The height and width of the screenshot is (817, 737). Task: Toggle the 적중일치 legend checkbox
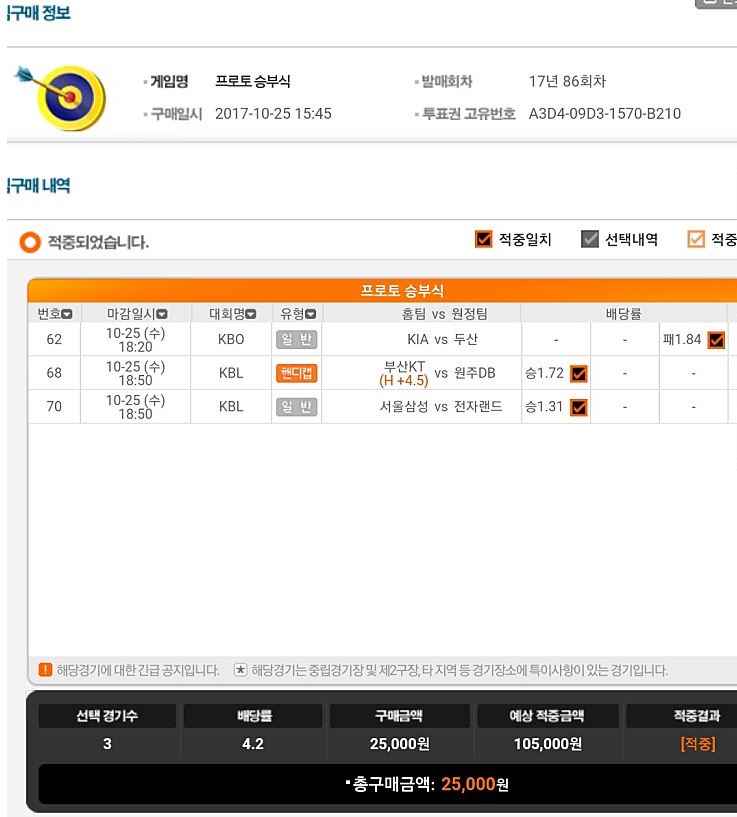483,239
